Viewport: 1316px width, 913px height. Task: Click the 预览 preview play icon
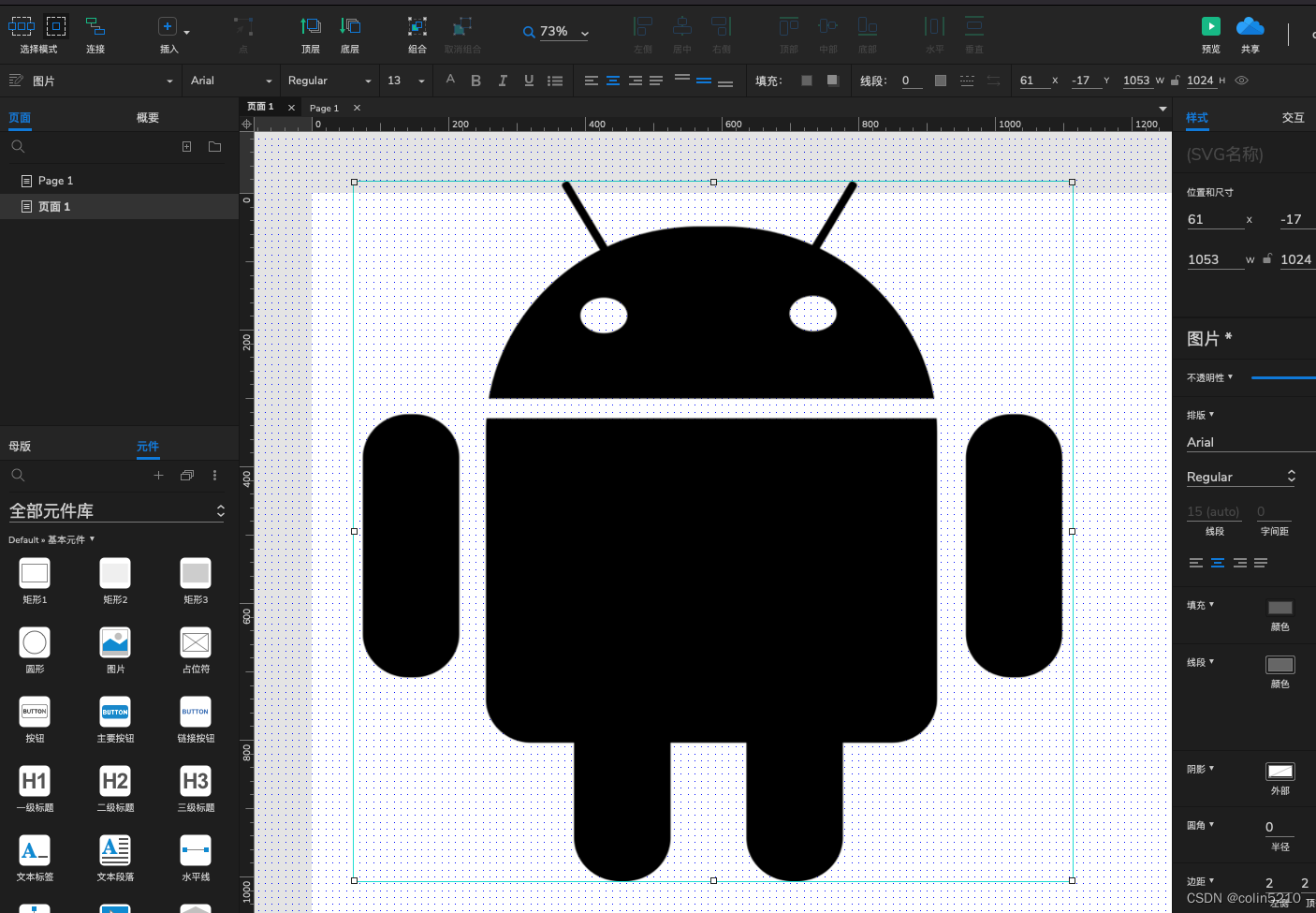coord(1211,26)
